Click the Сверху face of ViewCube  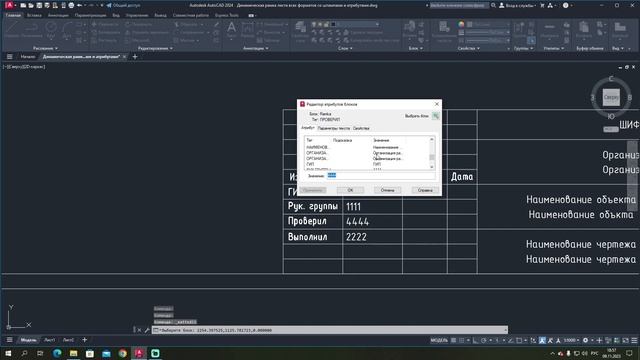[611, 97]
